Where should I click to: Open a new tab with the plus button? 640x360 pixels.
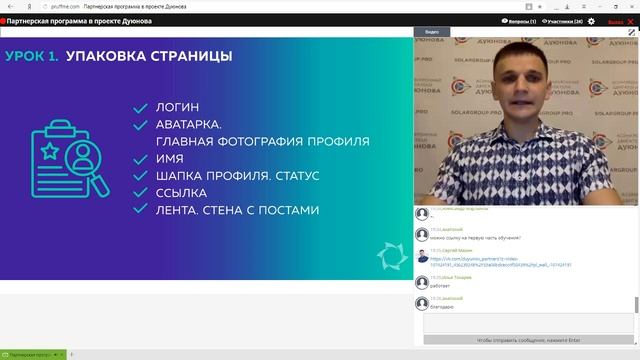coord(71,355)
